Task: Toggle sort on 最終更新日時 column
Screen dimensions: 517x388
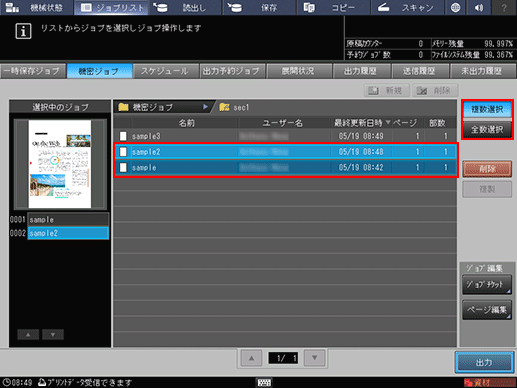Action: click(x=361, y=123)
